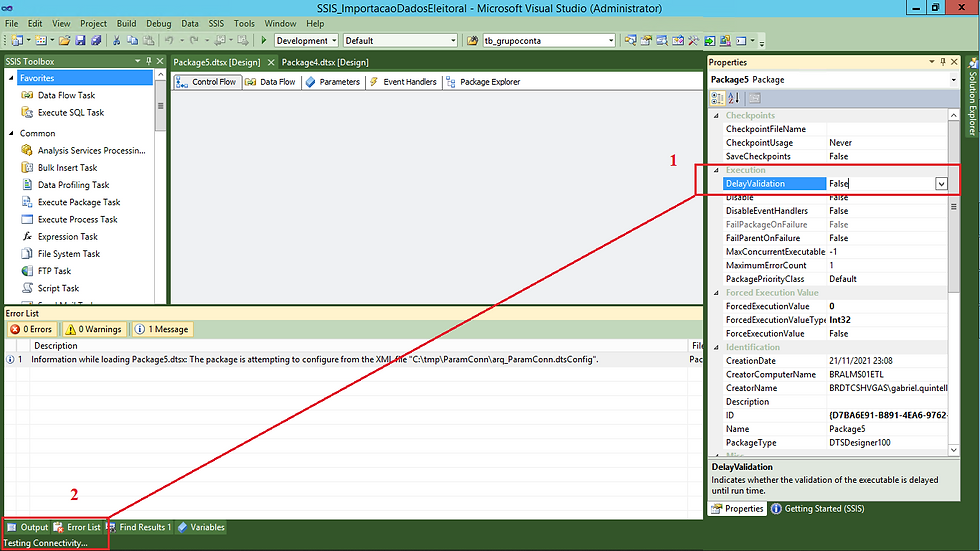Click the Redo arrow icon

(x=194, y=41)
